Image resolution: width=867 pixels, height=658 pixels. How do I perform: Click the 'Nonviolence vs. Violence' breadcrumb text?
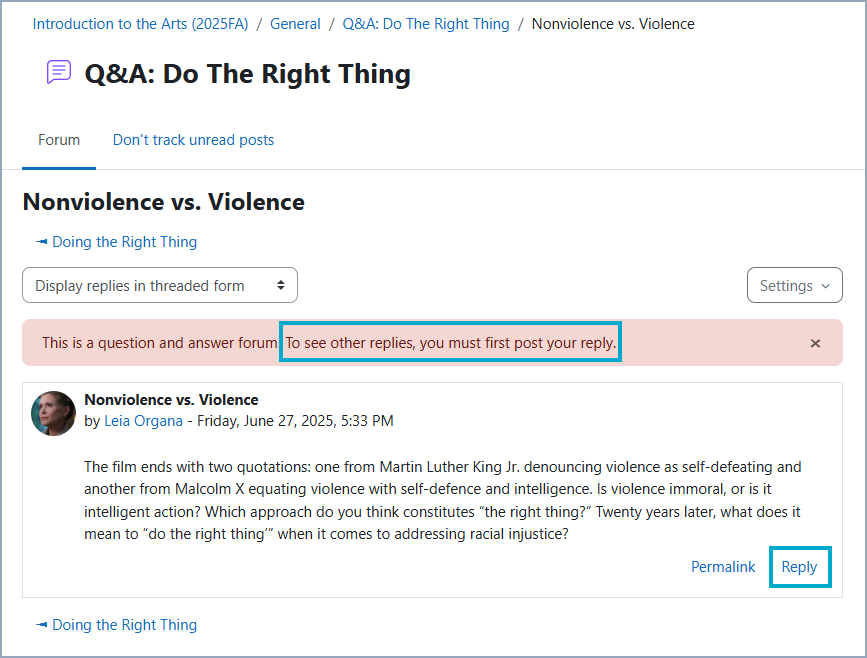[612, 23]
